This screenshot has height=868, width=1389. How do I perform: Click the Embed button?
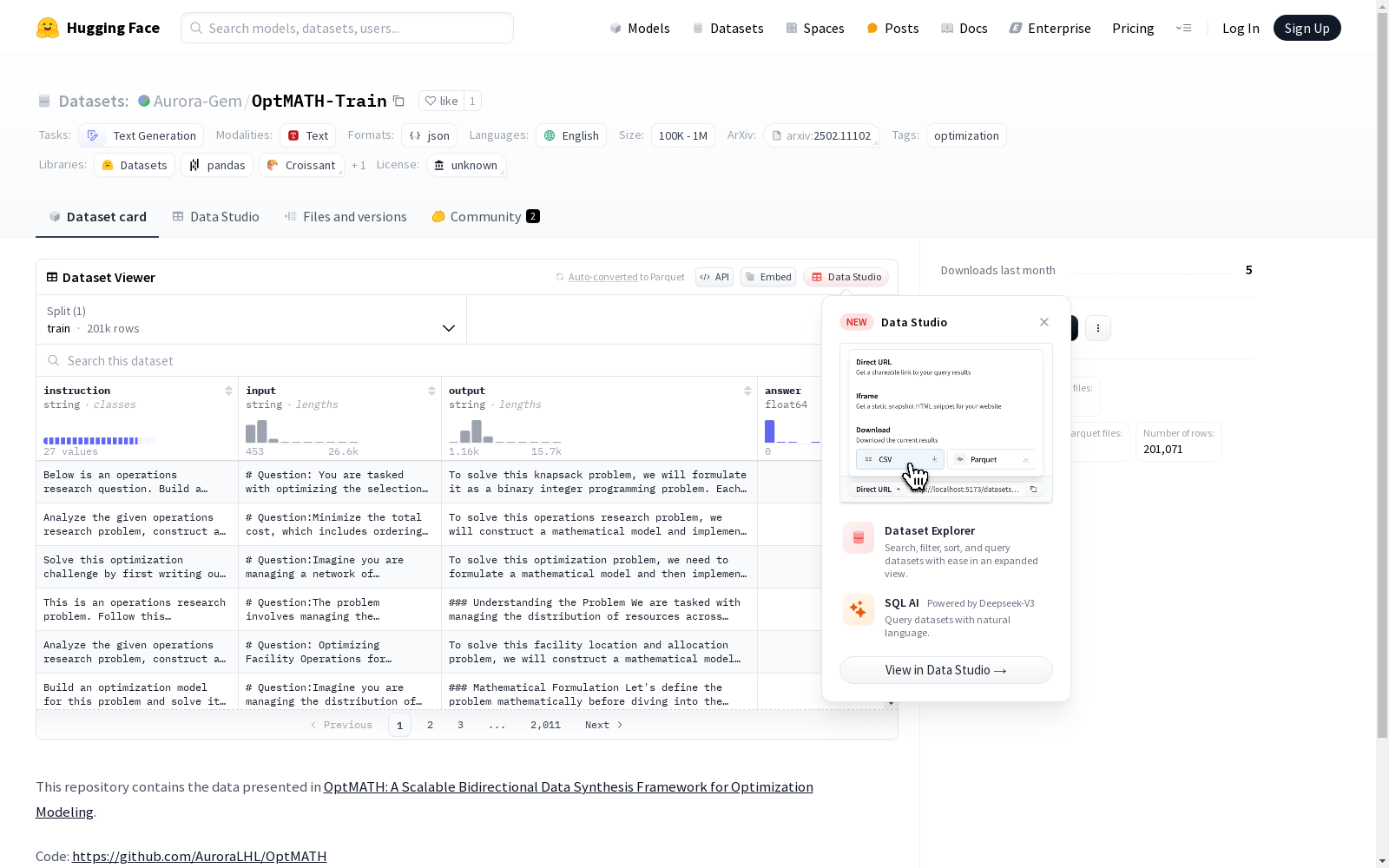pyautogui.click(x=768, y=277)
